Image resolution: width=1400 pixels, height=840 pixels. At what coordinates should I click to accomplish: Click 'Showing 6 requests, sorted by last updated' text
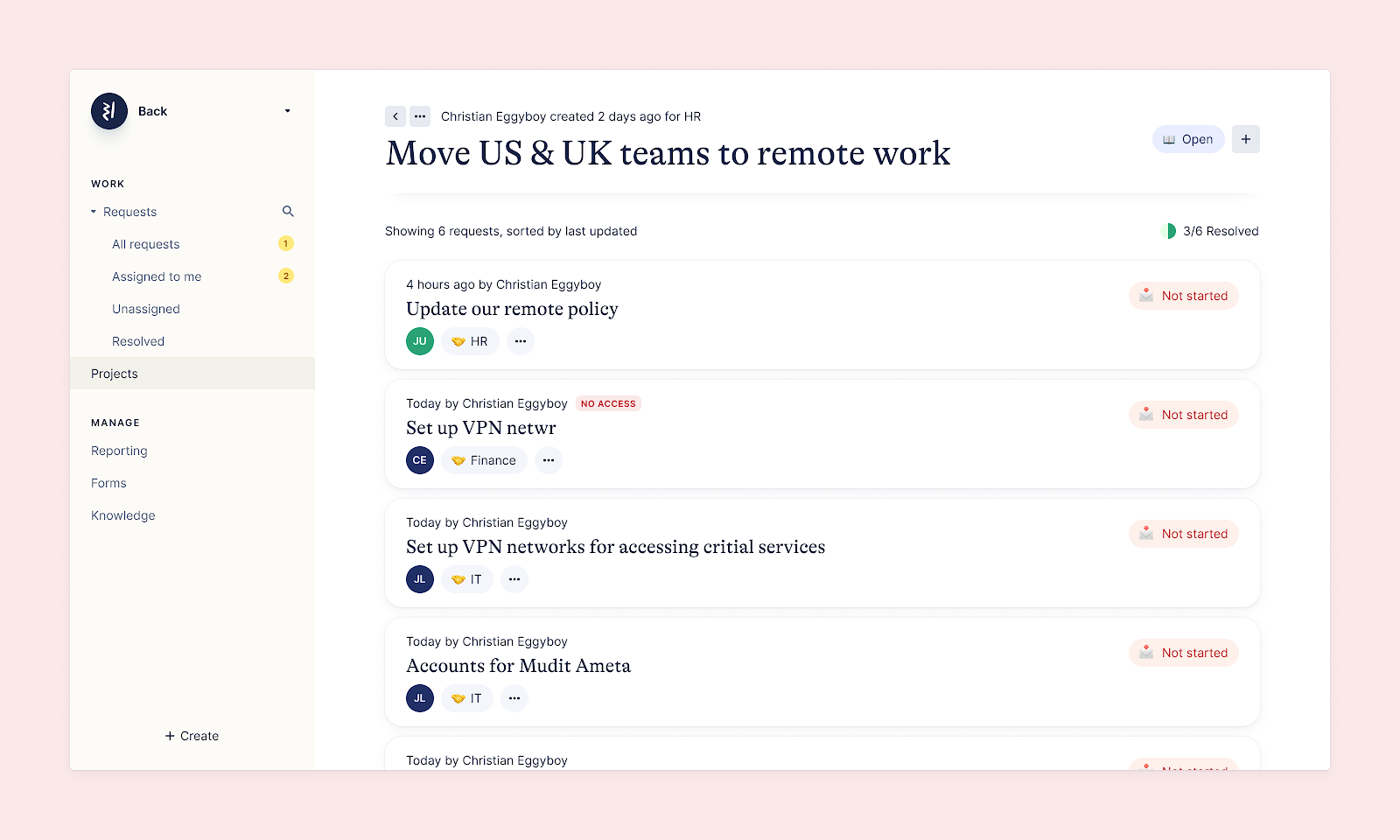pyautogui.click(x=511, y=231)
